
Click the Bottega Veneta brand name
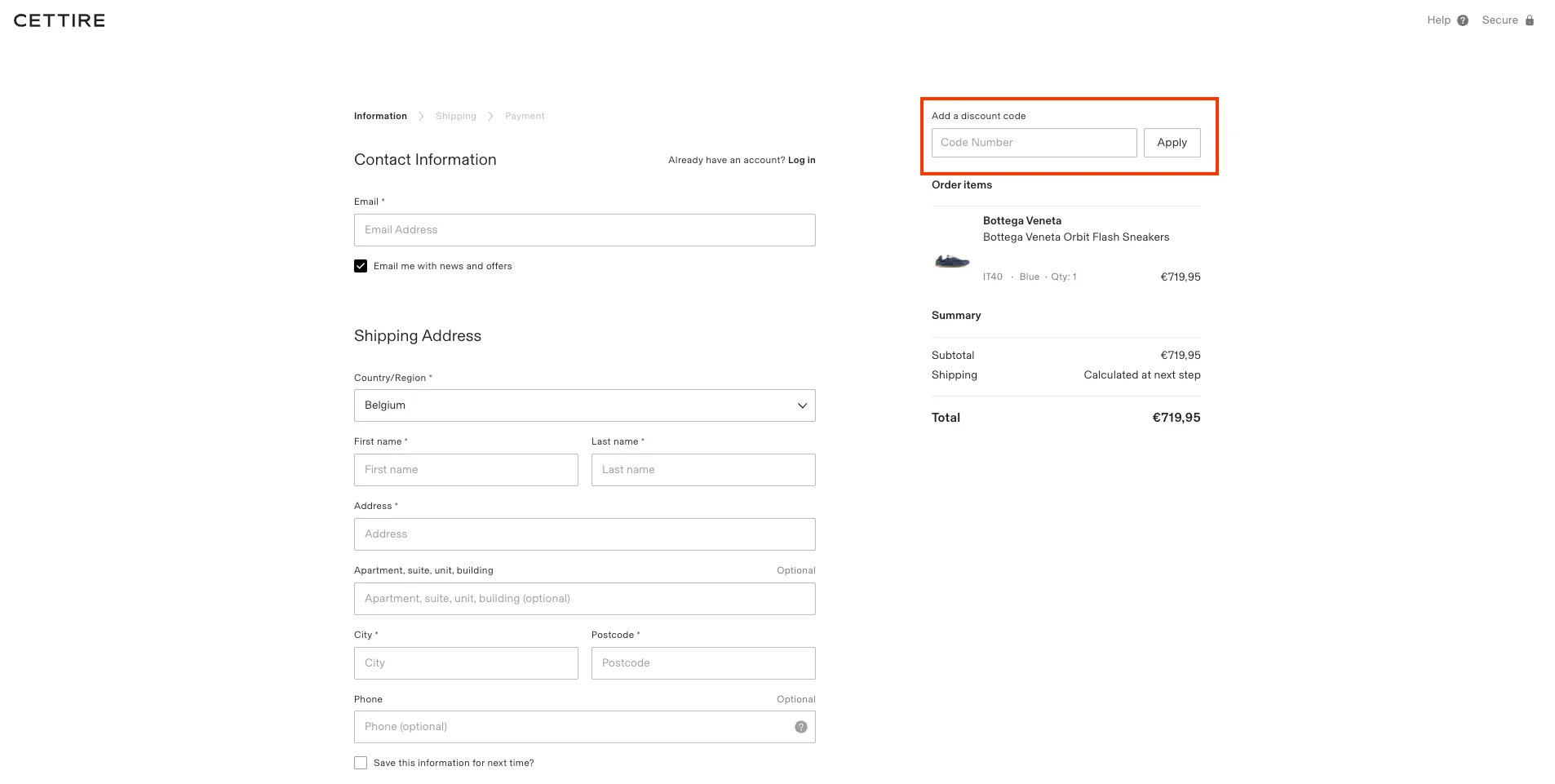click(x=1022, y=221)
